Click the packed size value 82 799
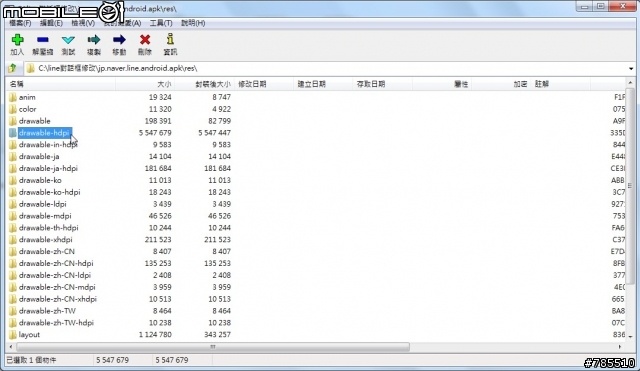The image size is (640, 371). pos(220,121)
